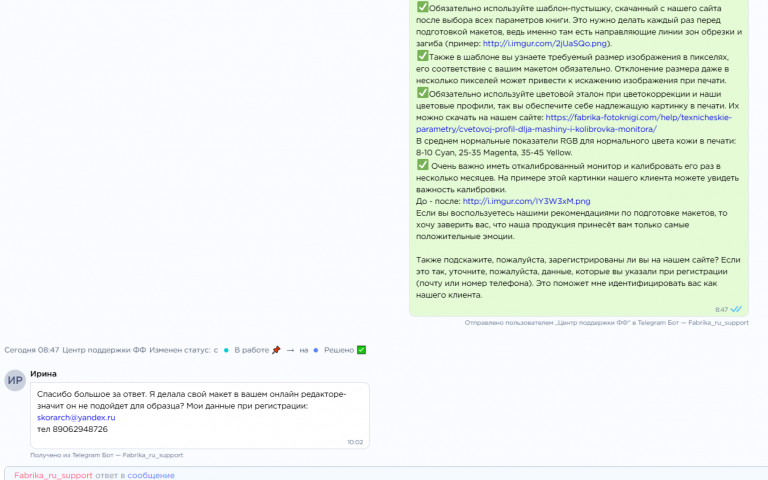Click the teal status dot before 'В работе'
Viewport: 768px width, 480px height.
(x=226, y=350)
